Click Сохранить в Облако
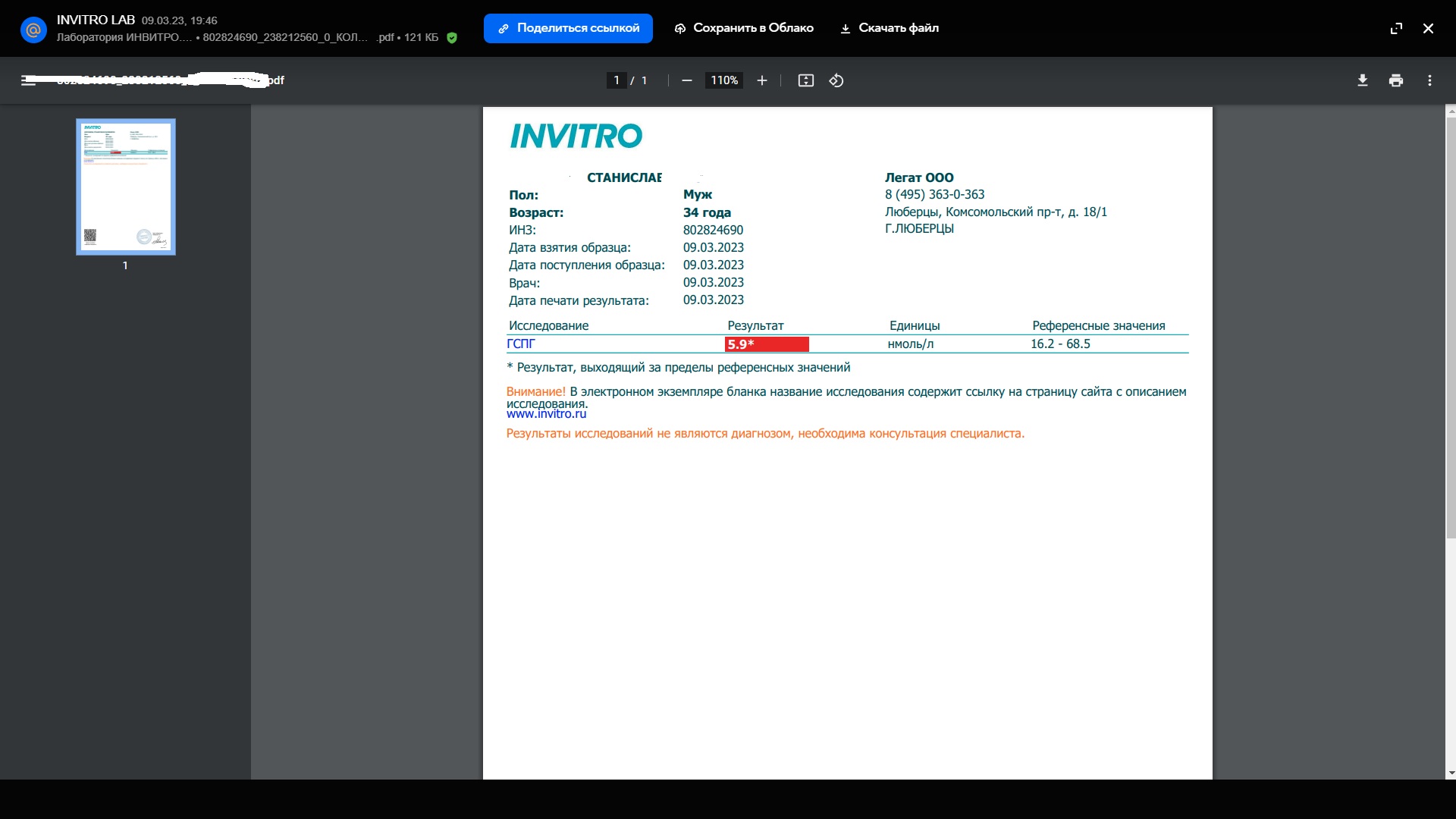The height and width of the screenshot is (819, 1456). (744, 28)
